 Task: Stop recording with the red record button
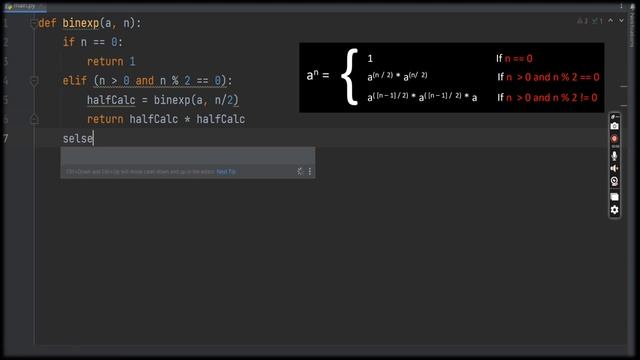pos(614,139)
